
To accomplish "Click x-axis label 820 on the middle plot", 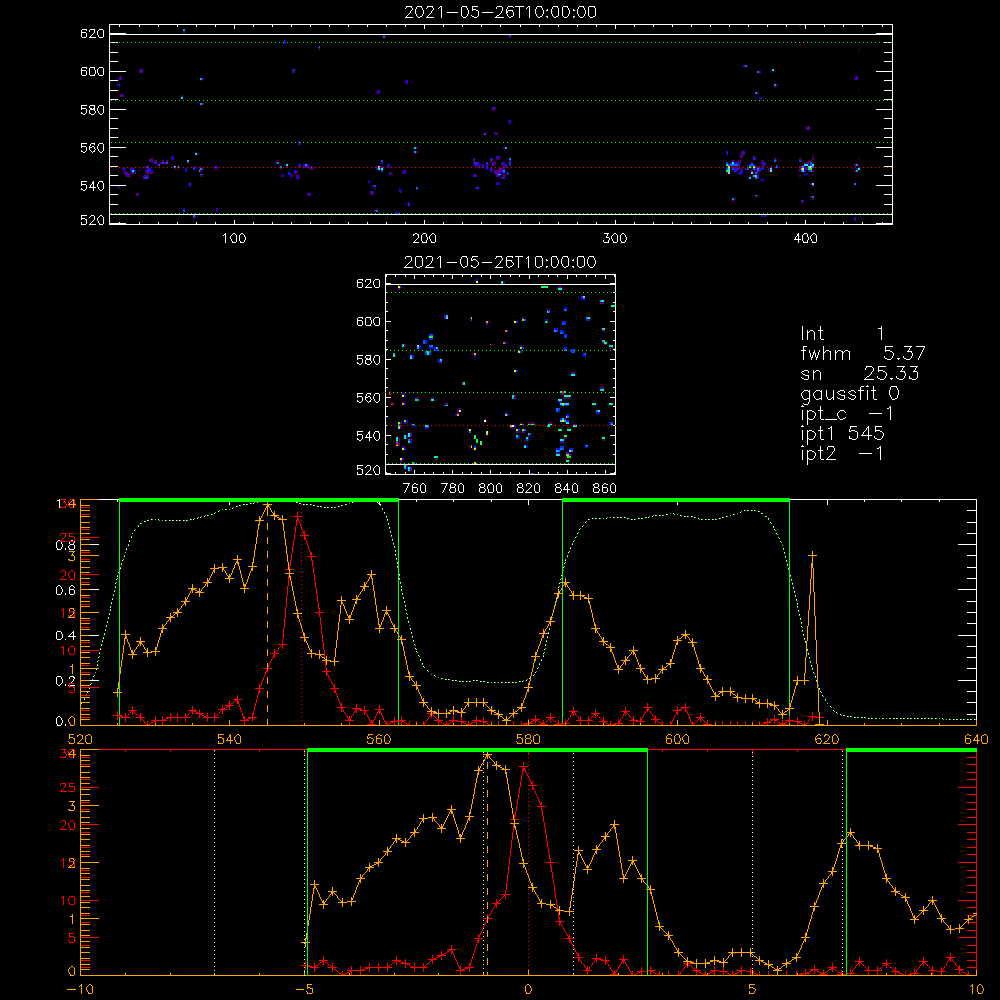I will tap(529, 489).
